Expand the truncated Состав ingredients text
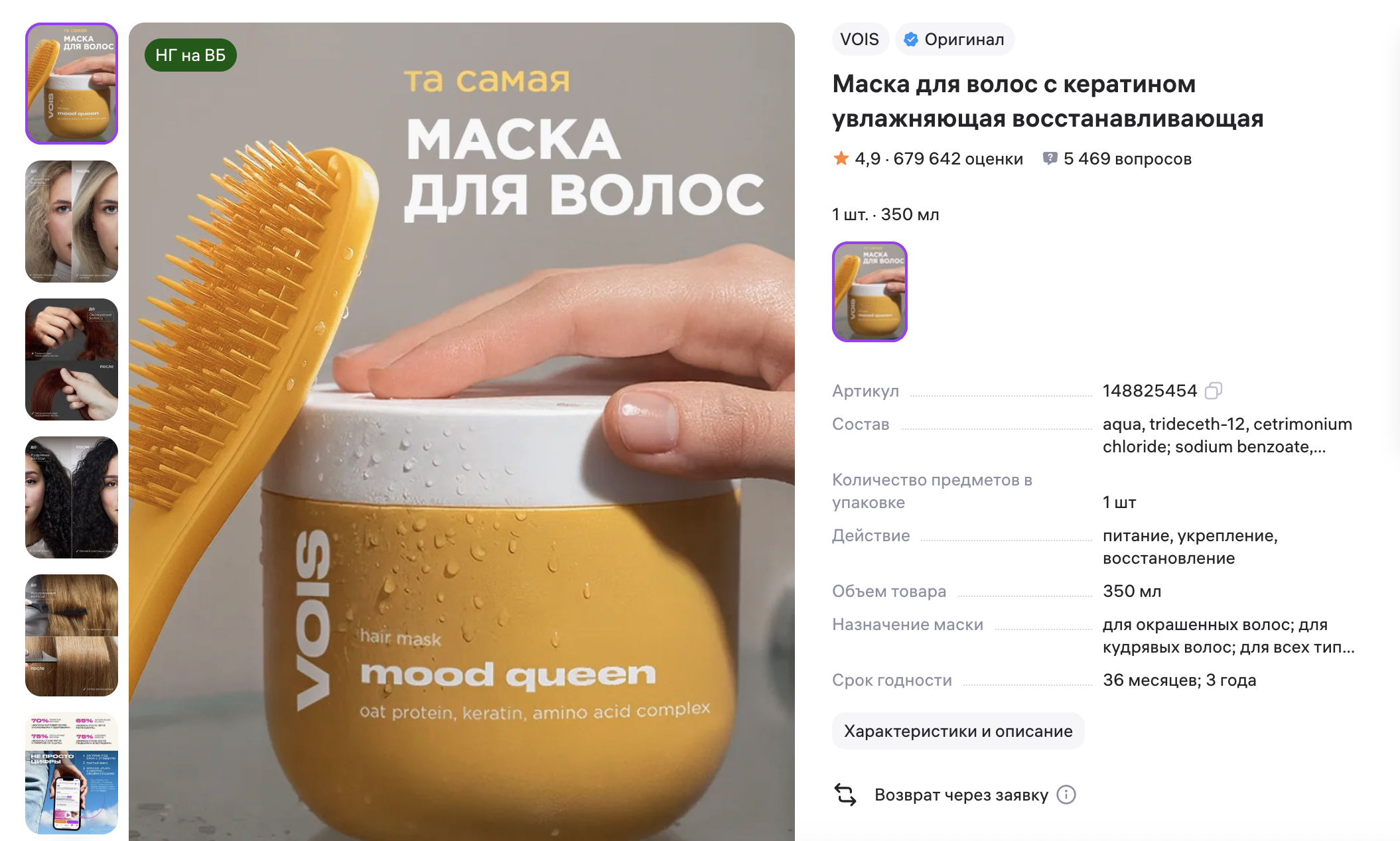The width and height of the screenshot is (1400, 841). tap(1227, 435)
